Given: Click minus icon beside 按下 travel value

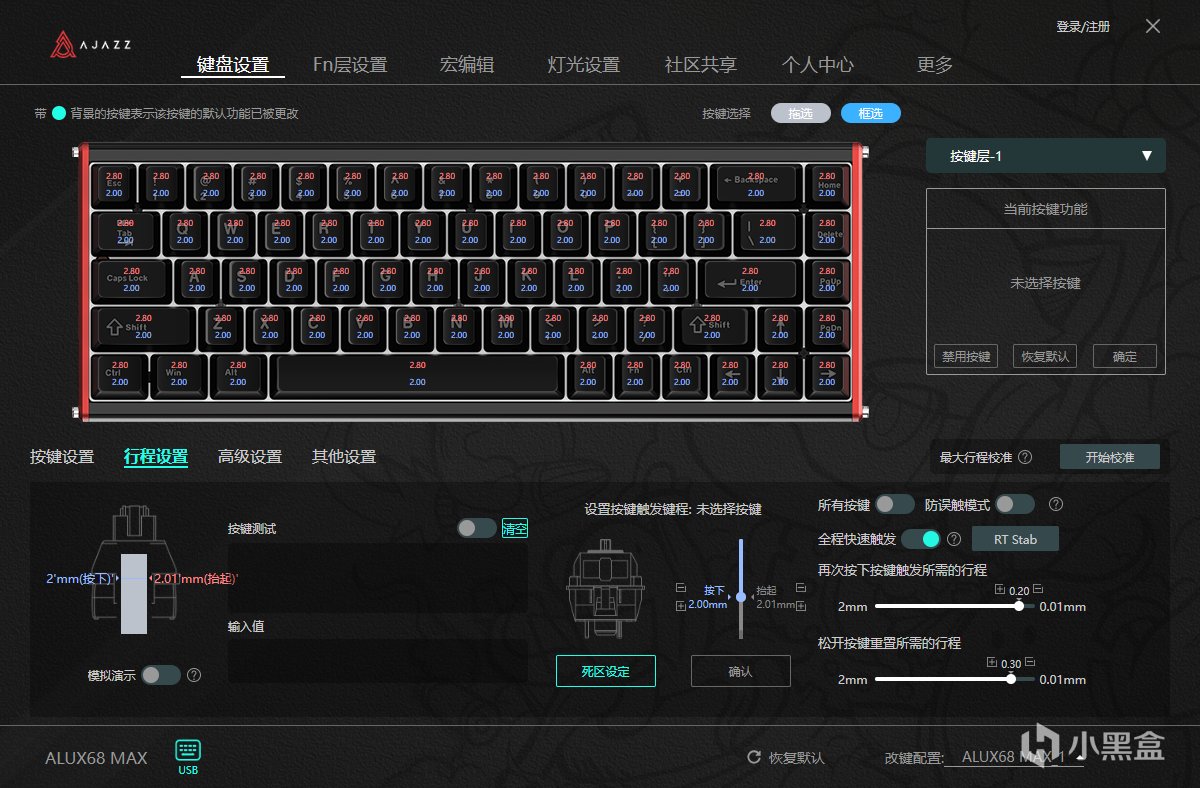Looking at the screenshot, I should [682, 588].
